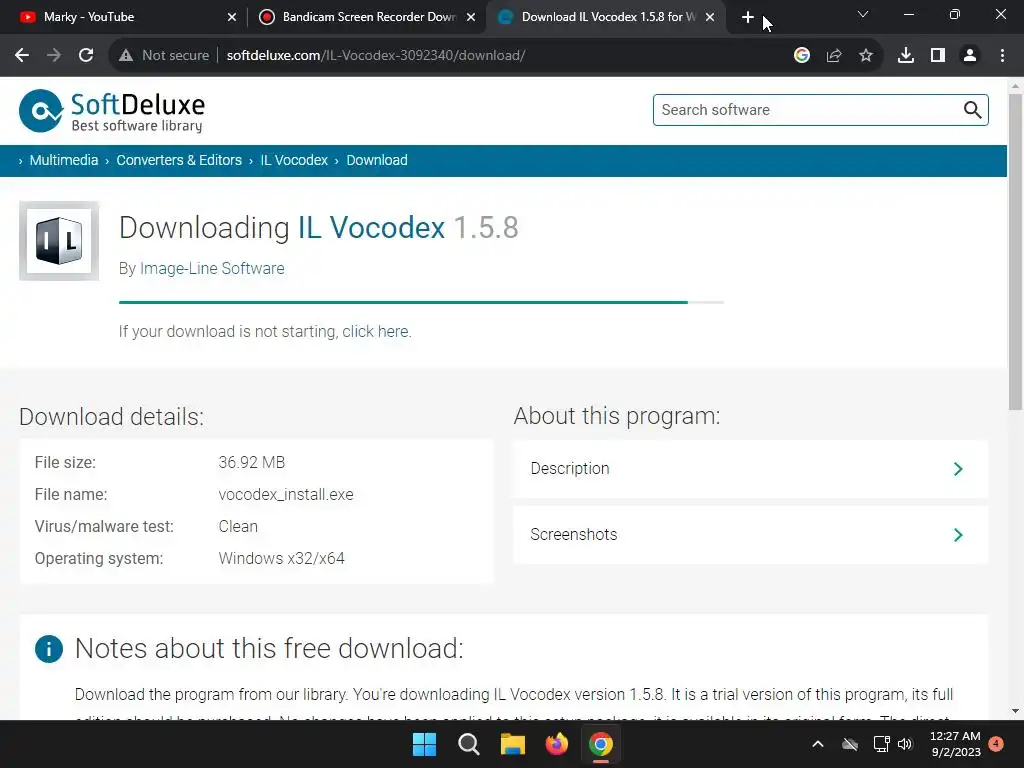1024x768 pixels.
Task: Toggle Chrome side panel icon
Action: pos(938,56)
